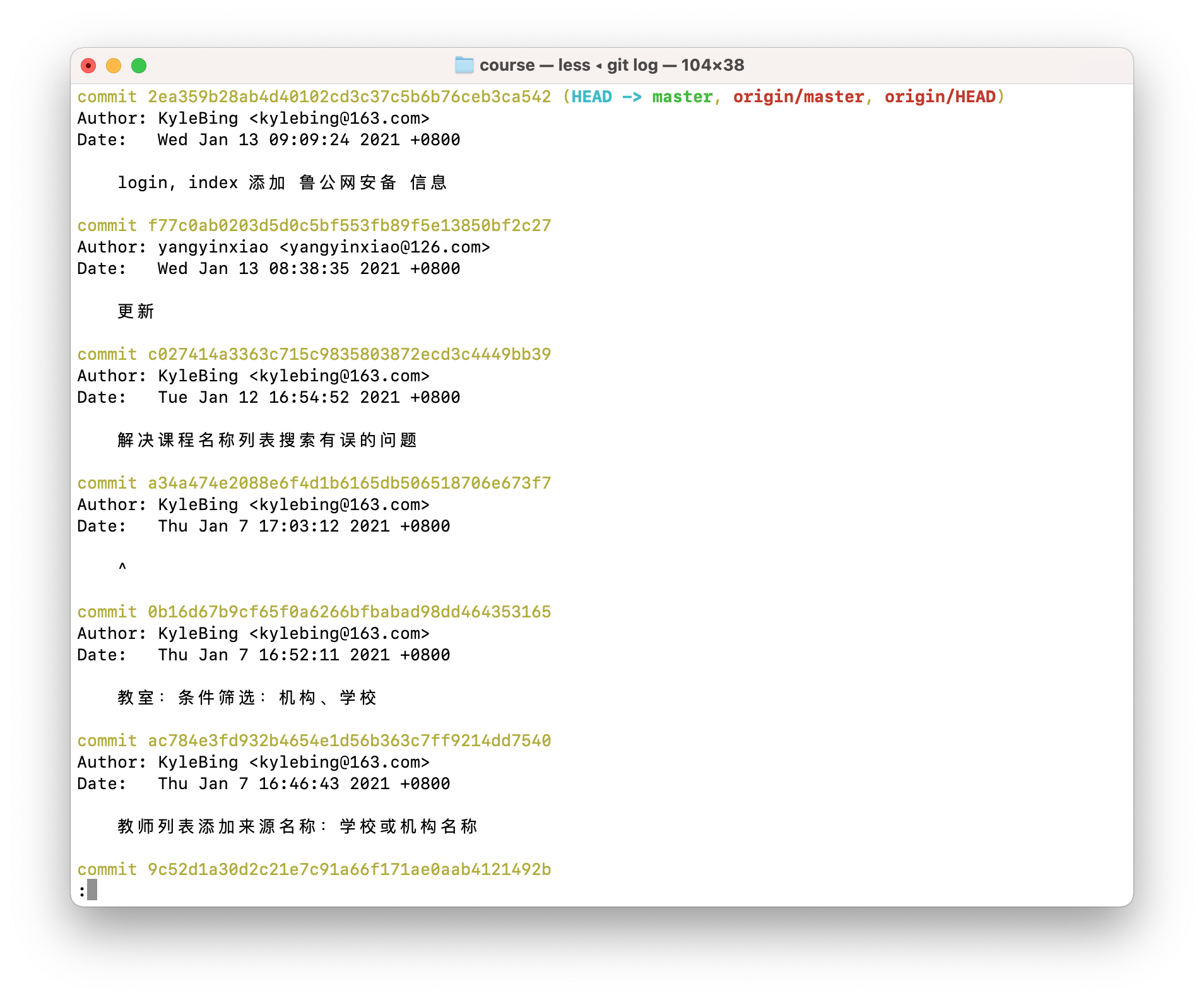Click the yellow commit hash 2ea359b28ab4

[x=347, y=97]
